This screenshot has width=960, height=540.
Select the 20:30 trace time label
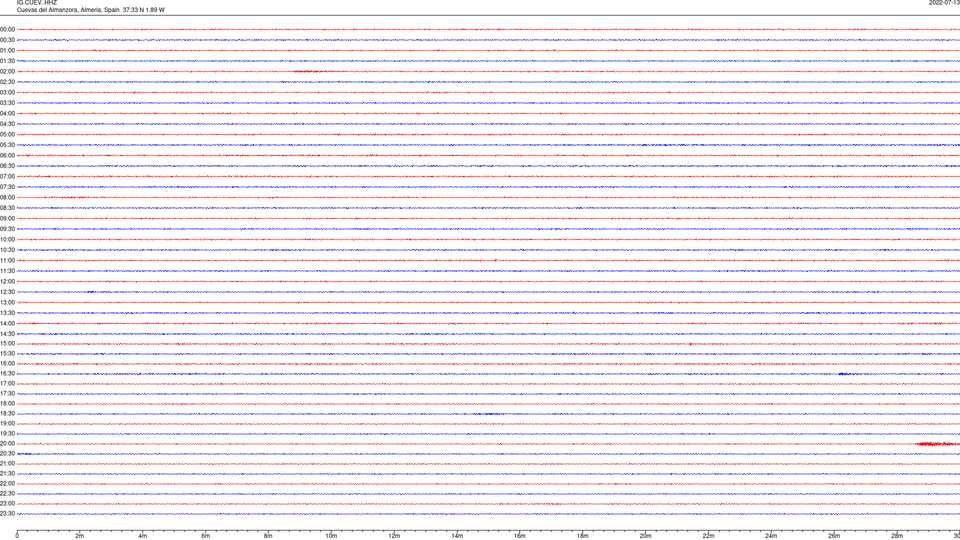7,454
